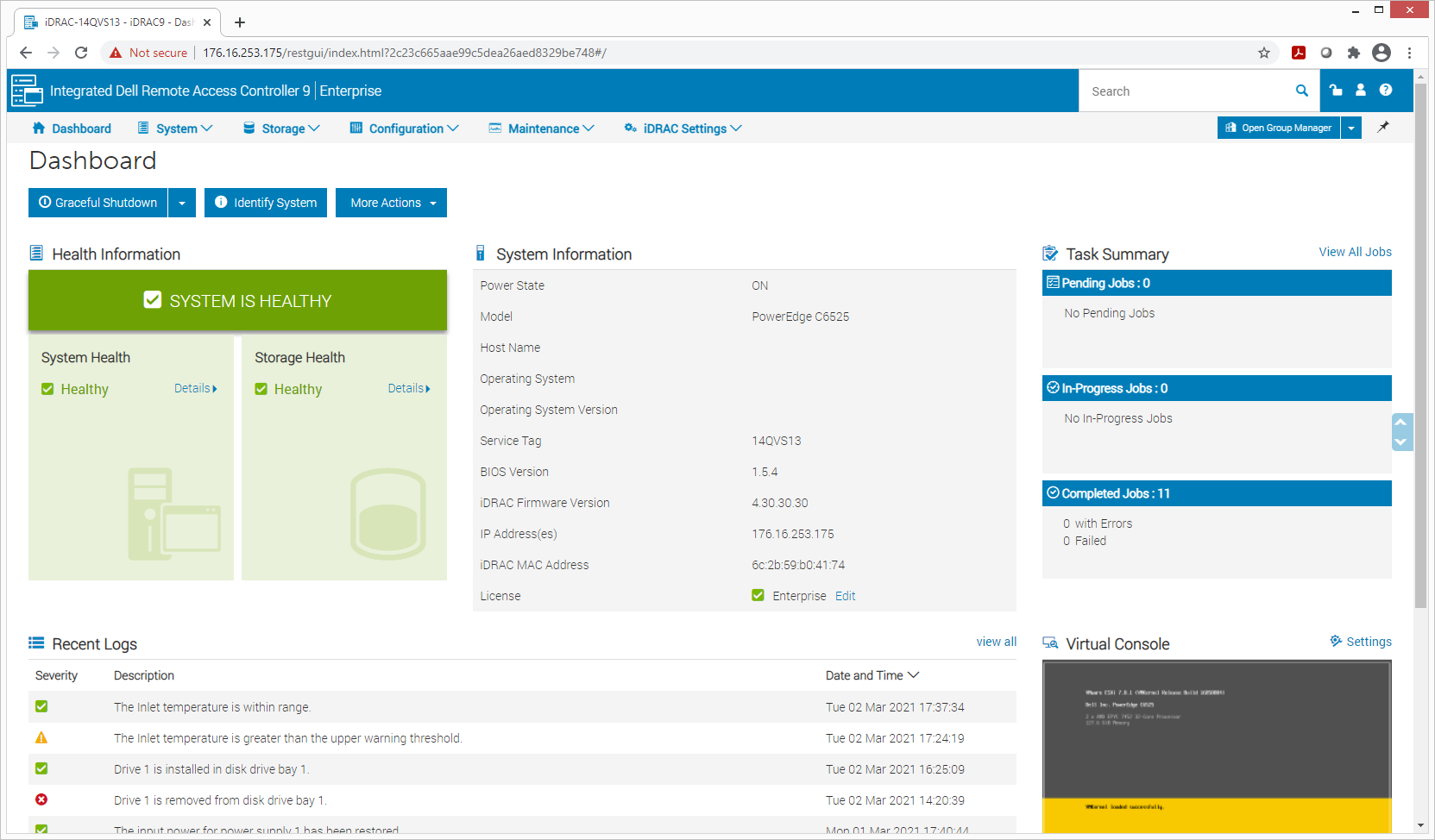Open the More Actions dropdown
Viewport: 1435px width, 840px height.
391,203
